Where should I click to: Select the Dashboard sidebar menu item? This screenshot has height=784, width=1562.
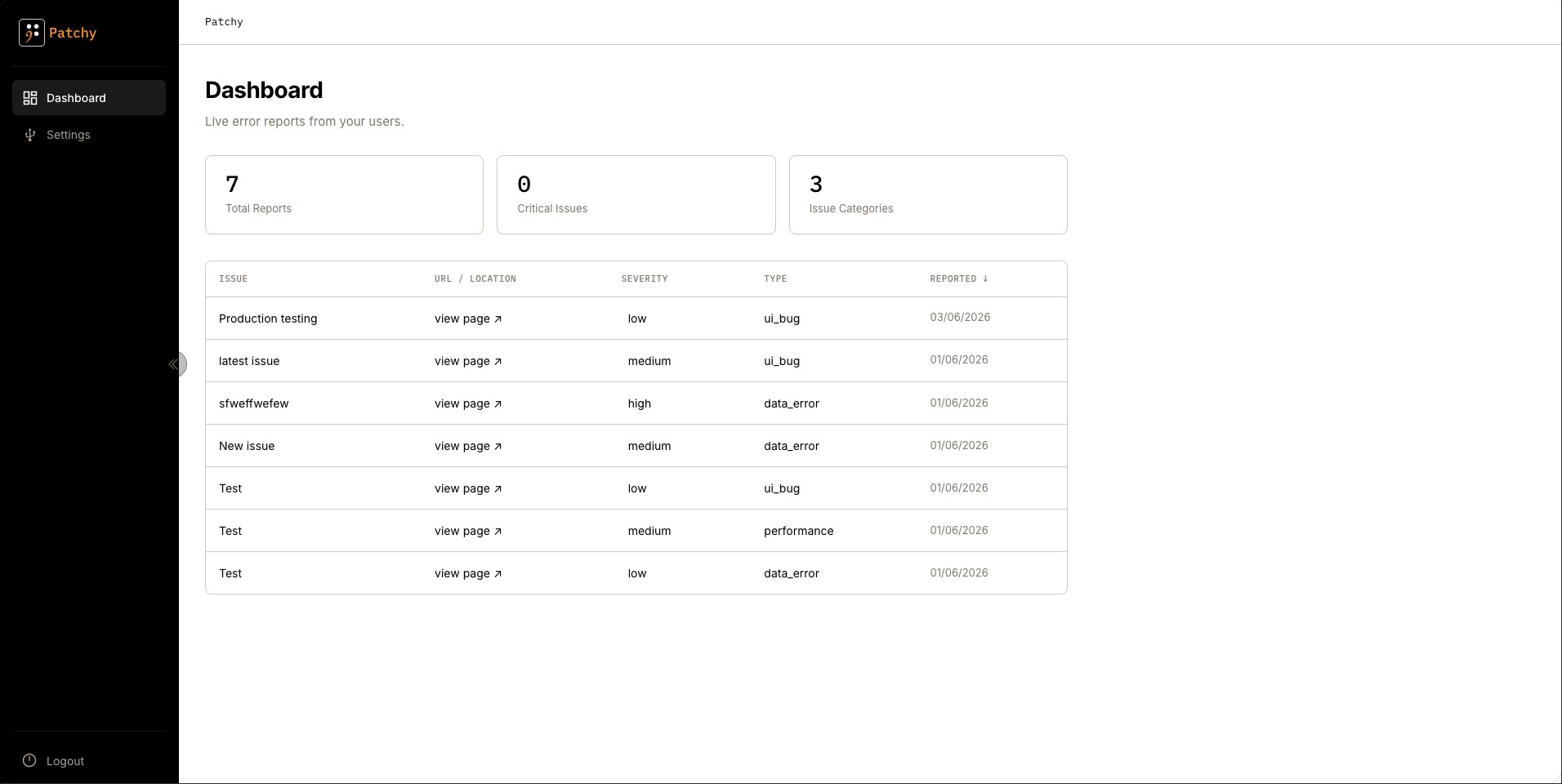point(89,98)
